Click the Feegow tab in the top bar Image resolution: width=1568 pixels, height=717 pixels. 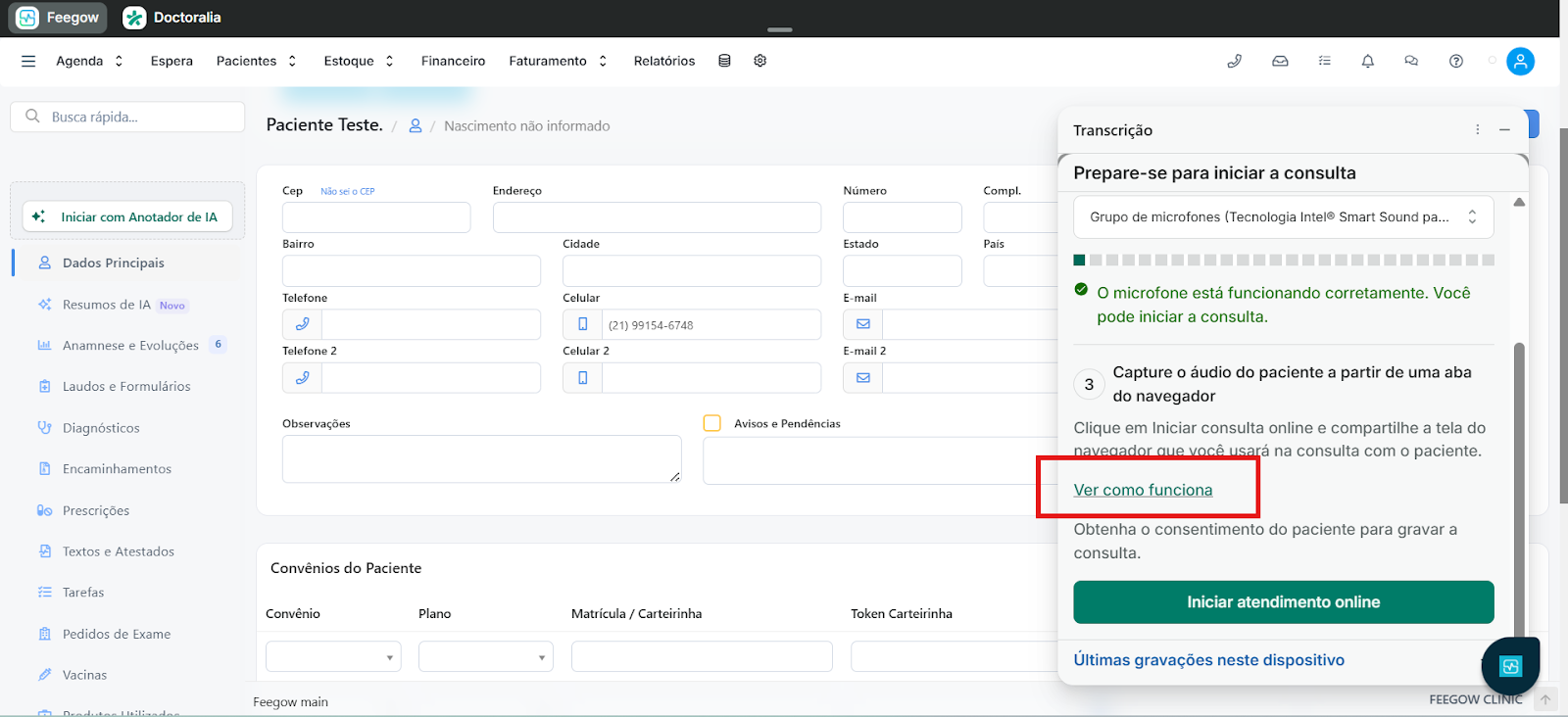pyautogui.click(x=58, y=18)
